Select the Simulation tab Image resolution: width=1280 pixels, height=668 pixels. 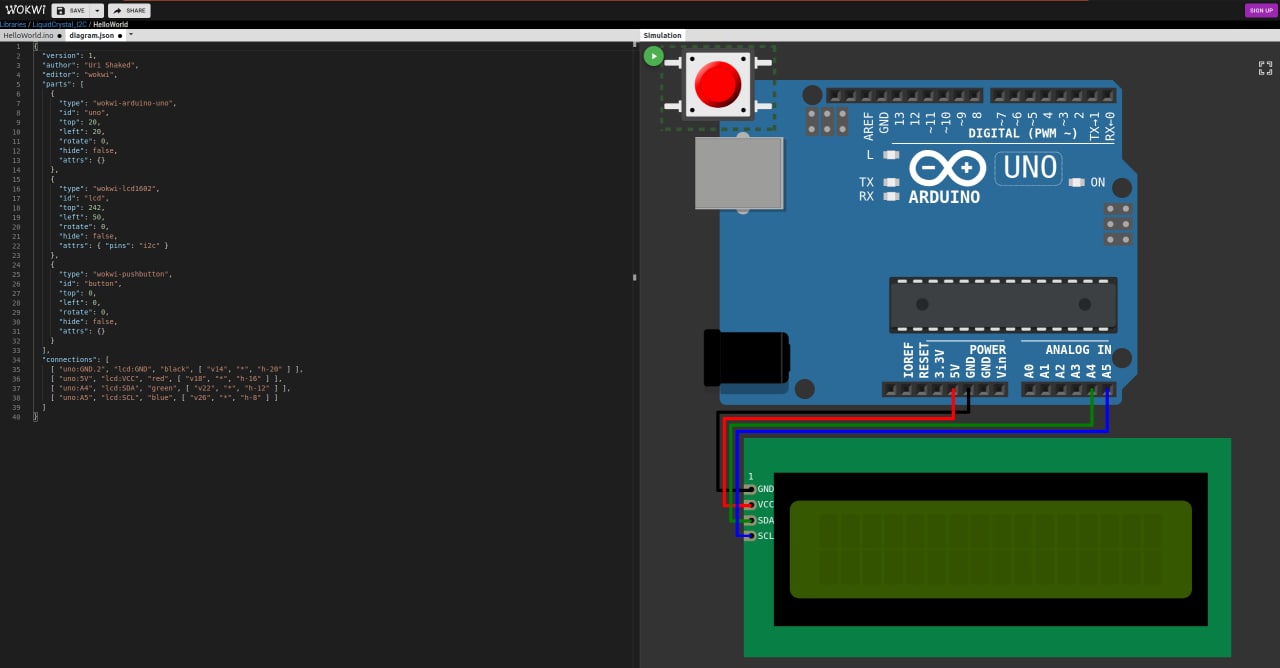[662, 35]
